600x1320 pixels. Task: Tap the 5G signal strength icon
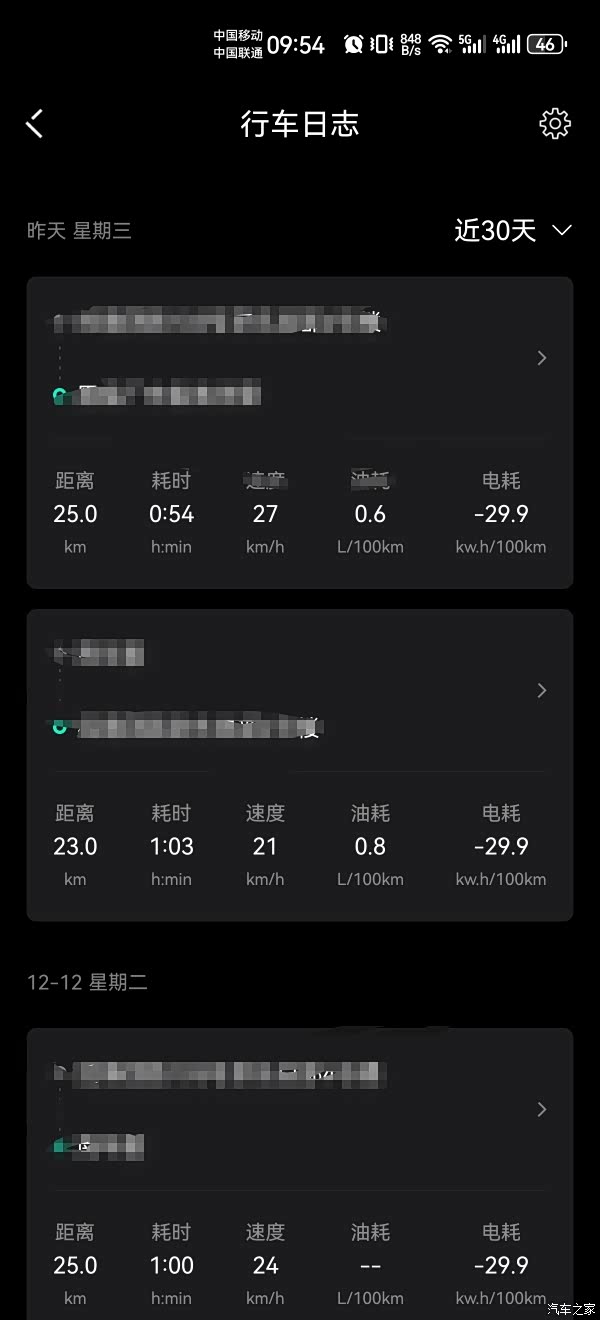coord(472,44)
